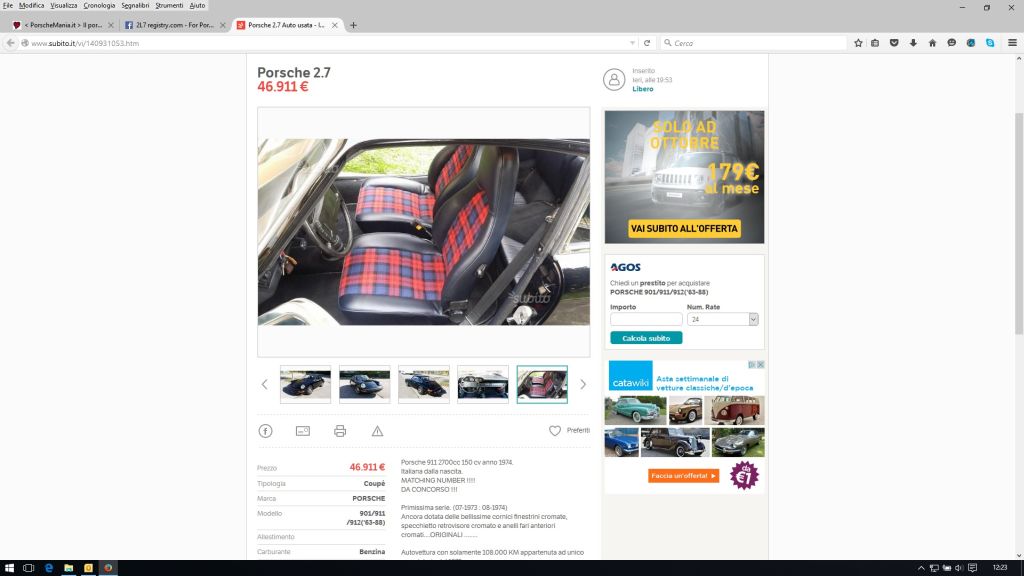Show hidden system tray icons
1024x576 pixels.
click(x=921, y=568)
